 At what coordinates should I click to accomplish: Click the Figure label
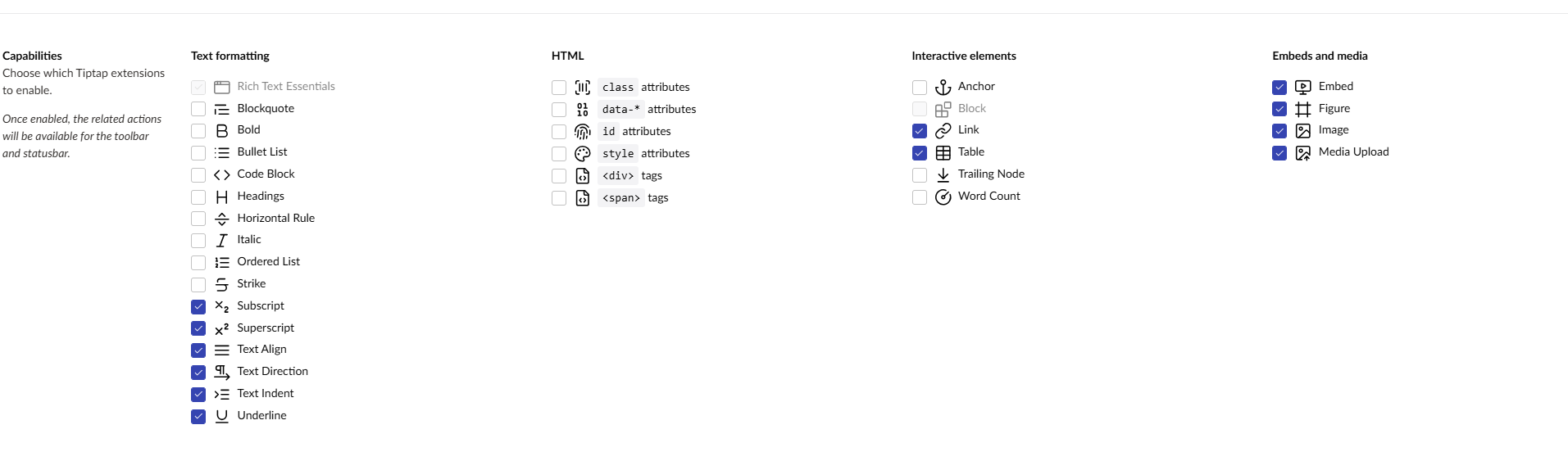(1334, 108)
